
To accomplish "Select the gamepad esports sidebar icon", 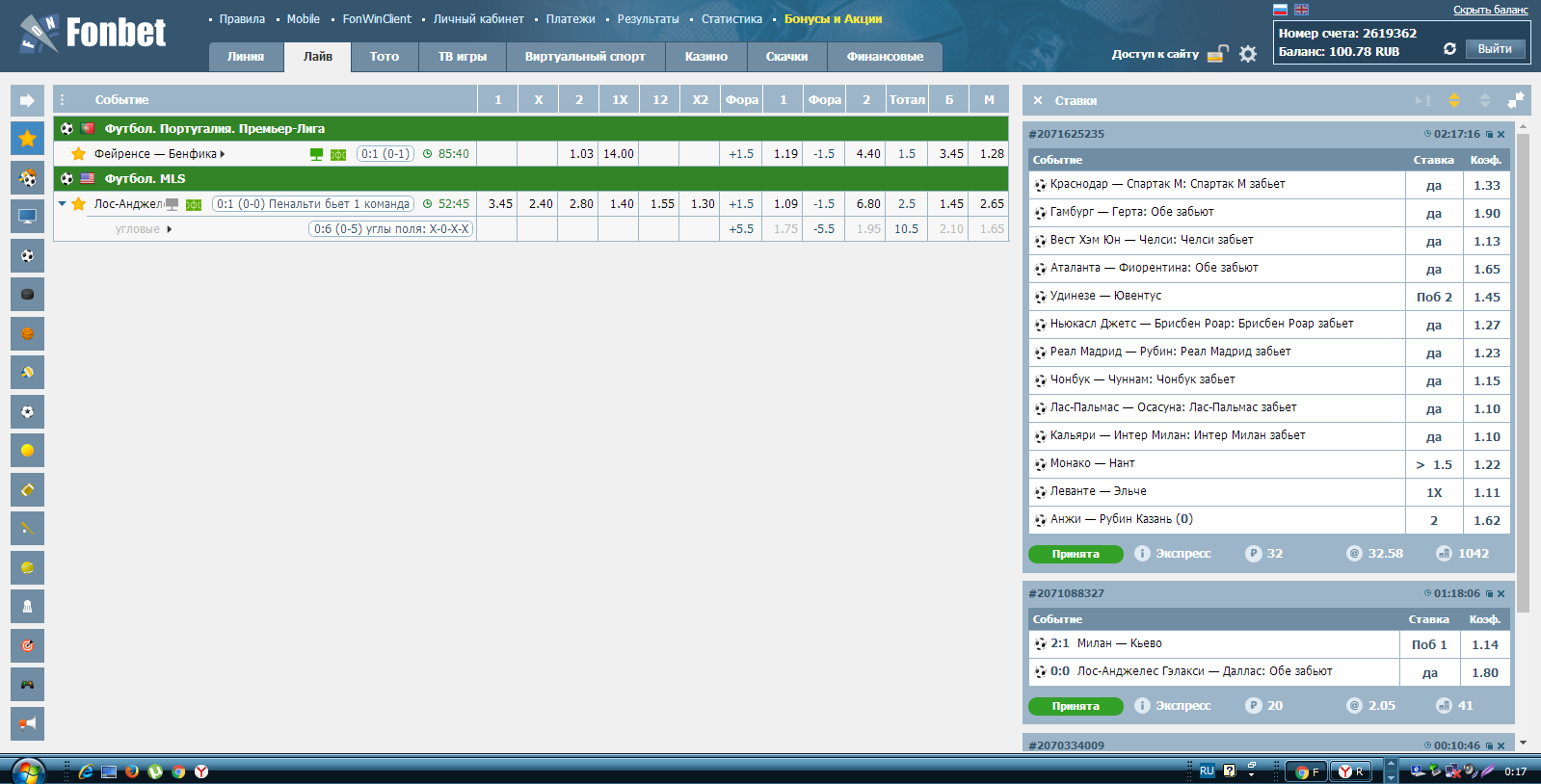I will (x=27, y=685).
